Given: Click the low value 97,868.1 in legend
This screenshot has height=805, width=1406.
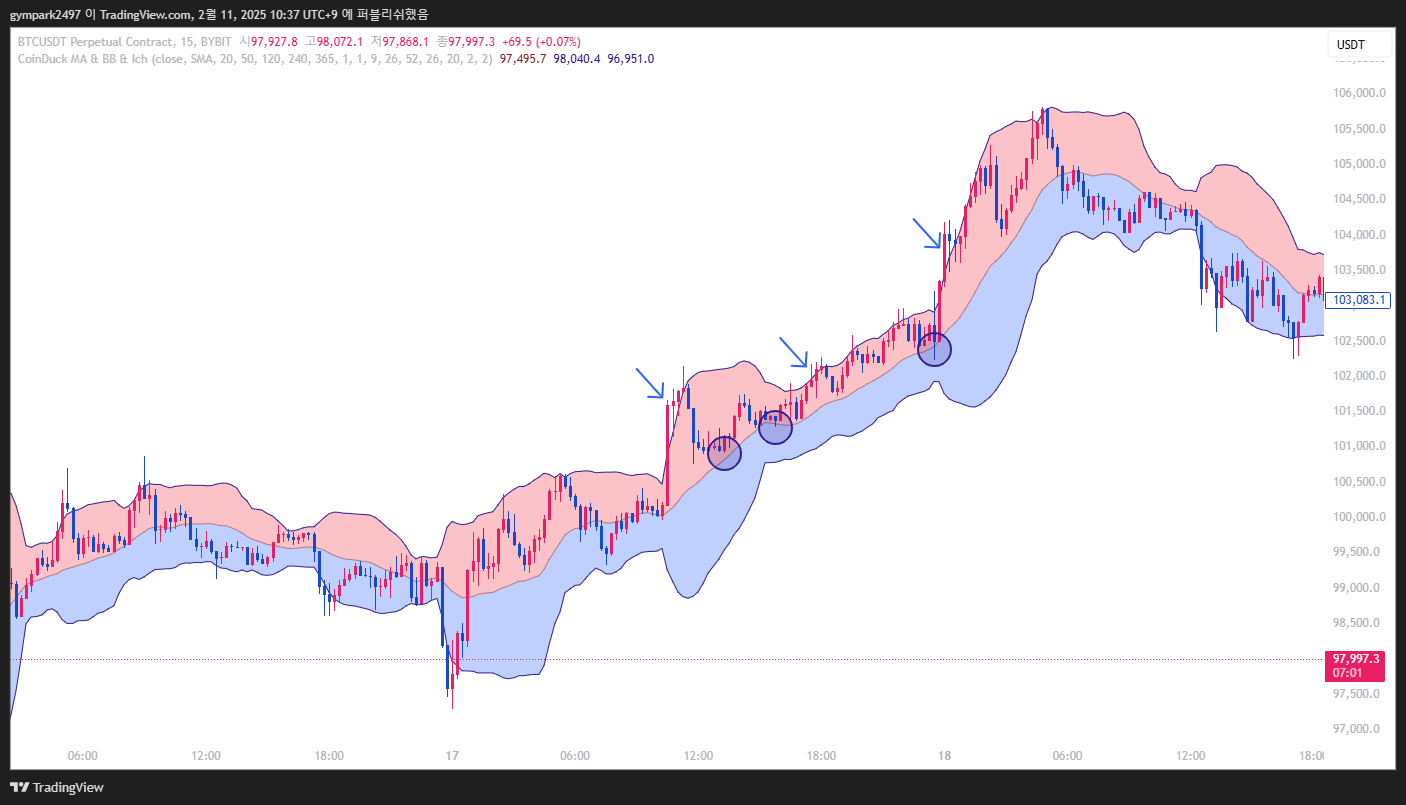Looking at the screenshot, I should pyautogui.click(x=406, y=41).
